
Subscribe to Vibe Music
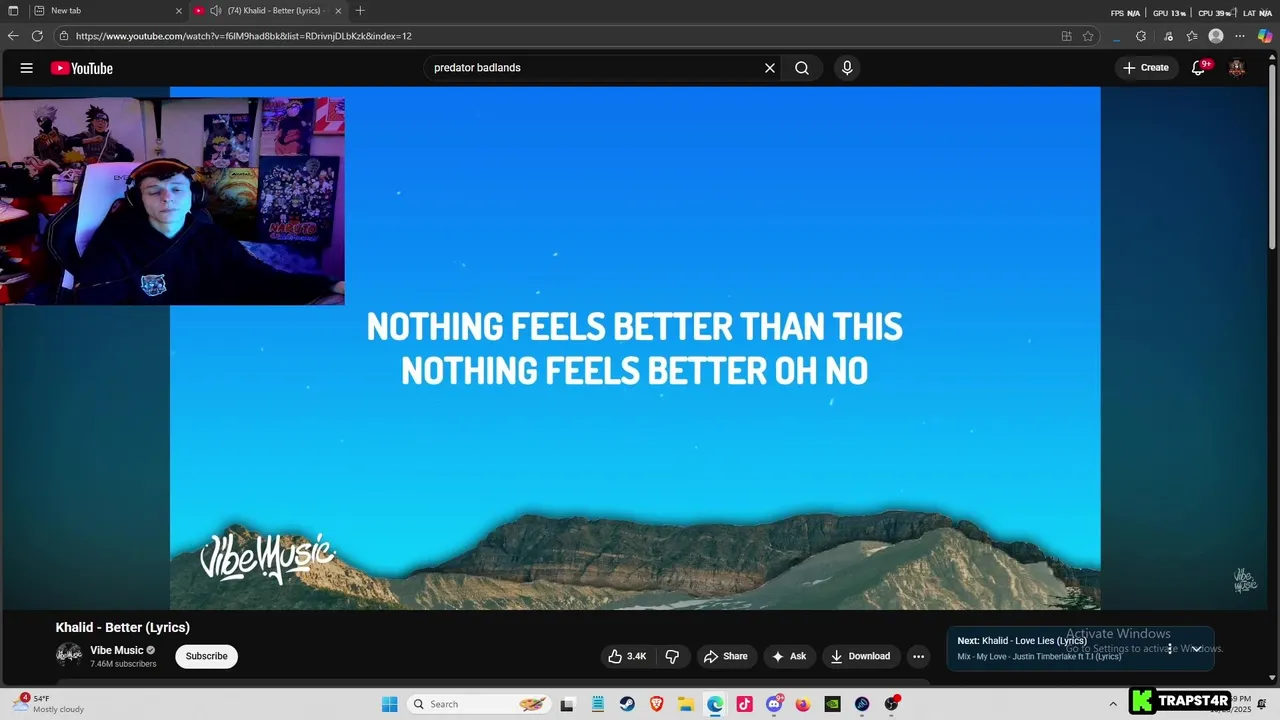(207, 656)
